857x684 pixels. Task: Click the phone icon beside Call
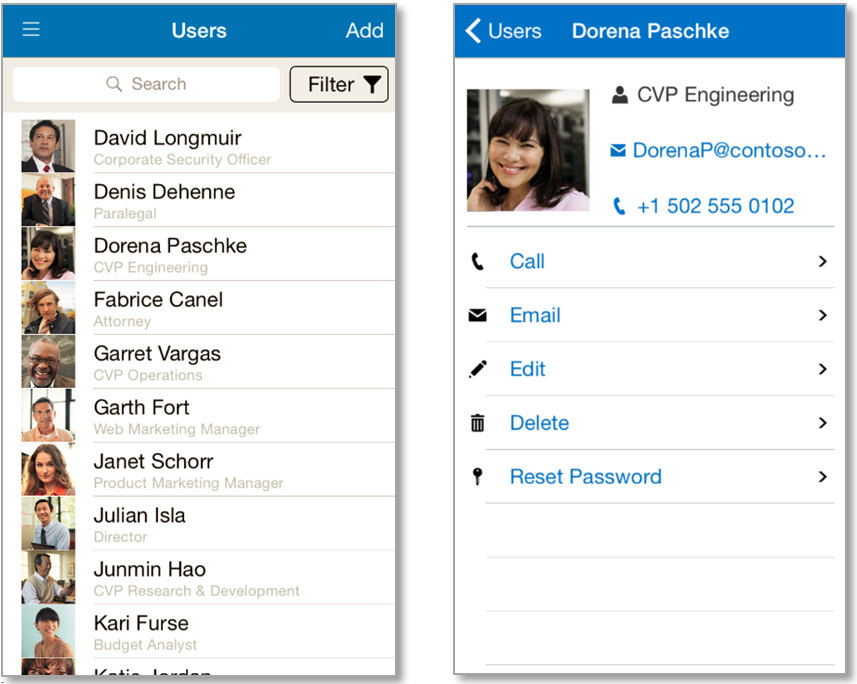(x=478, y=261)
